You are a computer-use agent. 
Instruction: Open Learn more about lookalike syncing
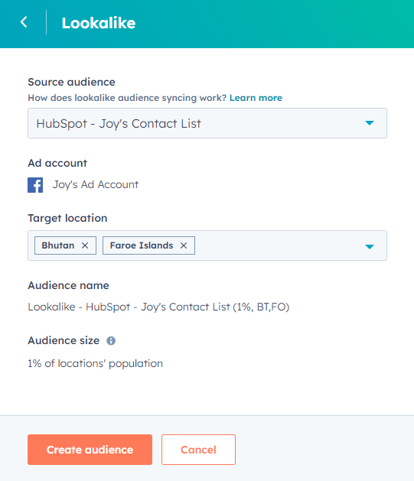tap(256, 98)
